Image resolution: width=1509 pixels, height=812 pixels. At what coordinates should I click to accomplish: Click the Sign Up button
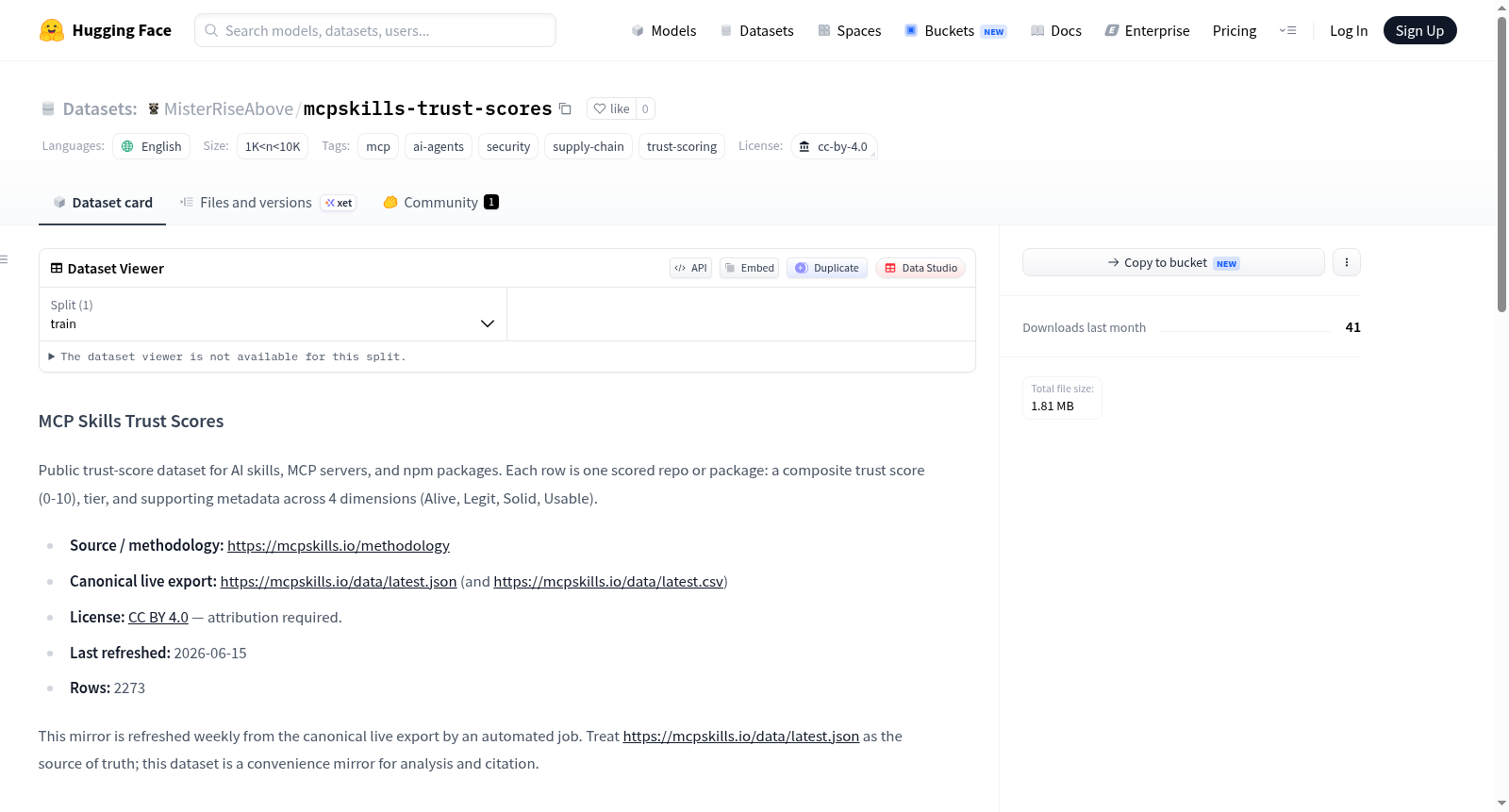(x=1419, y=30)
